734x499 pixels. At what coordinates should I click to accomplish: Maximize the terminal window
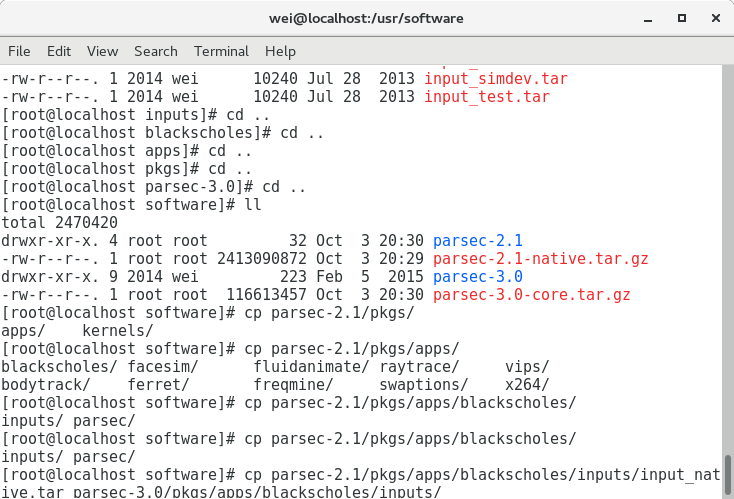click(x=682, y=18)
